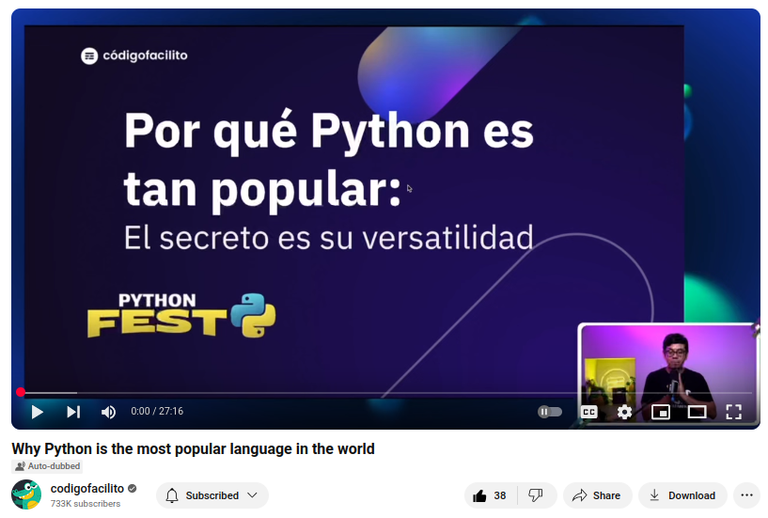The height and width of the screenshot is (518, 768).
Task: Open the player settings gear
Action: click(624, 412)
